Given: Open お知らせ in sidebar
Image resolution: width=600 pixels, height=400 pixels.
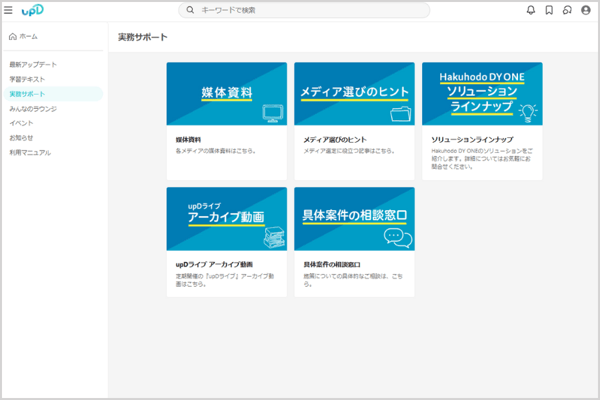Looking at the screenshot, I should [21, 138].
